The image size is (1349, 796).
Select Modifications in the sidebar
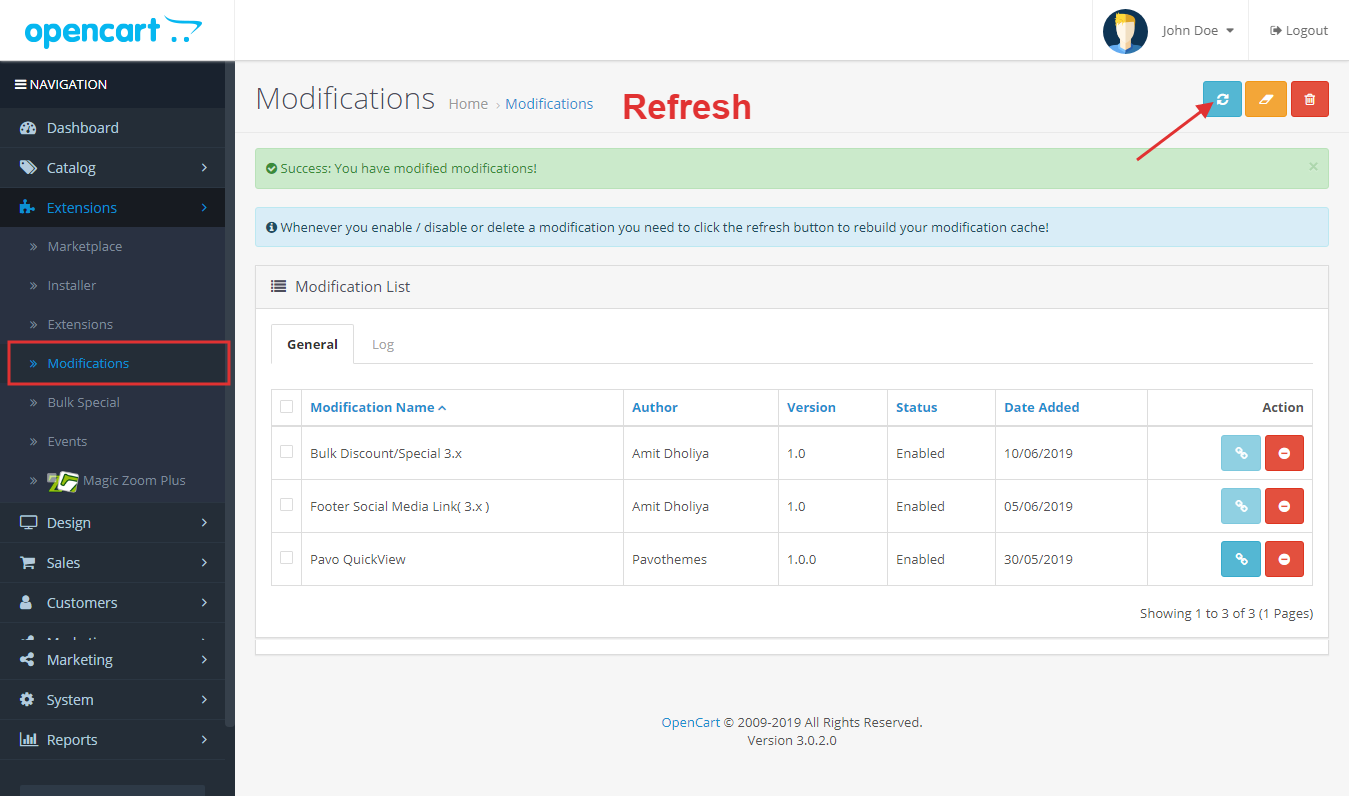[x=88, y=364]
